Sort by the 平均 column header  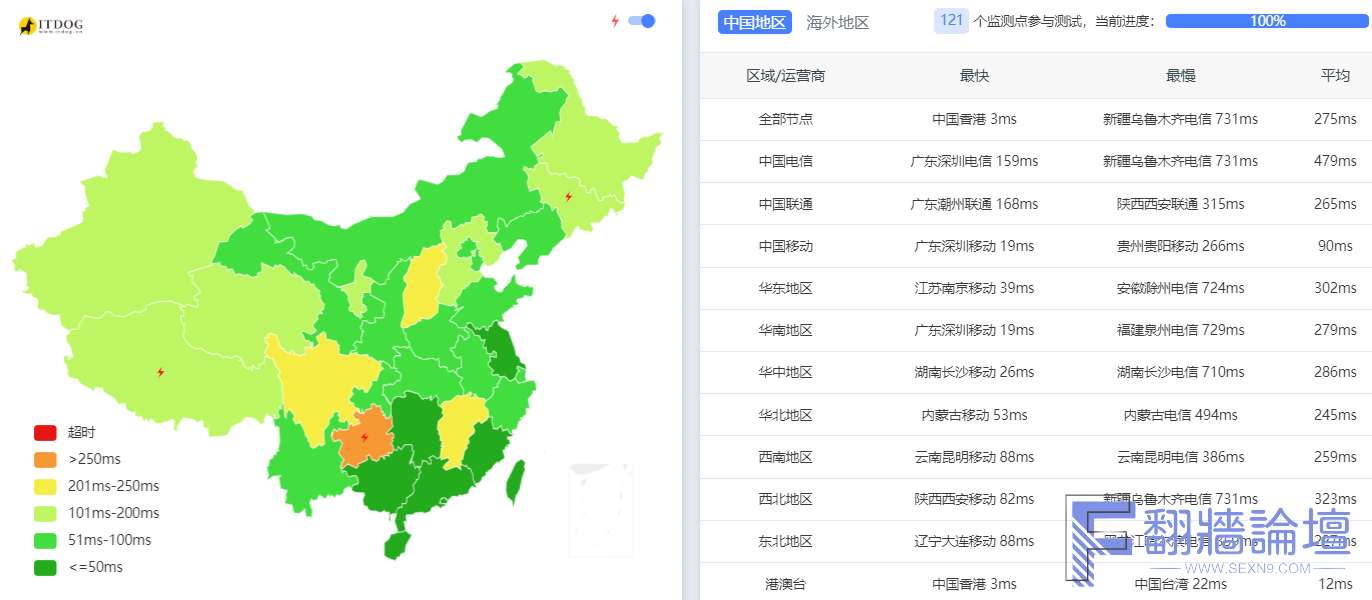1335,76
